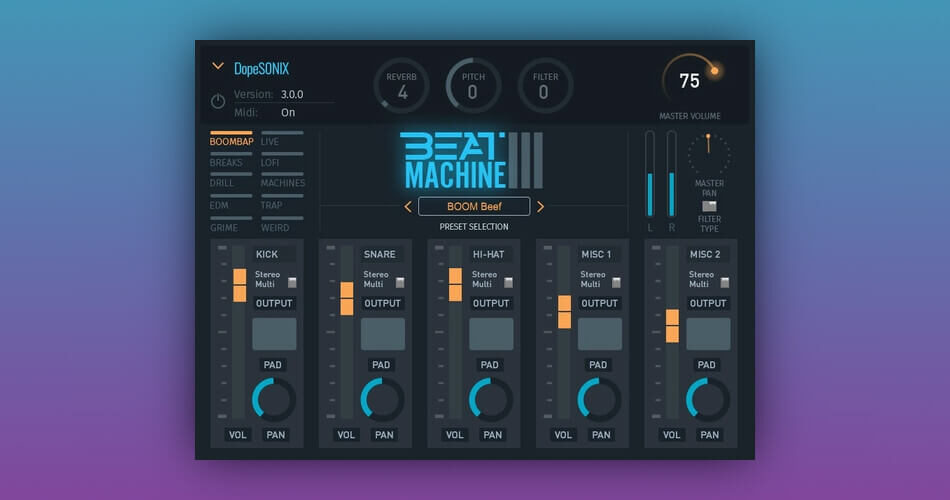Expand the DopeSONIX chevron menu
Viewport: 950px width, 500px height.
218,67
